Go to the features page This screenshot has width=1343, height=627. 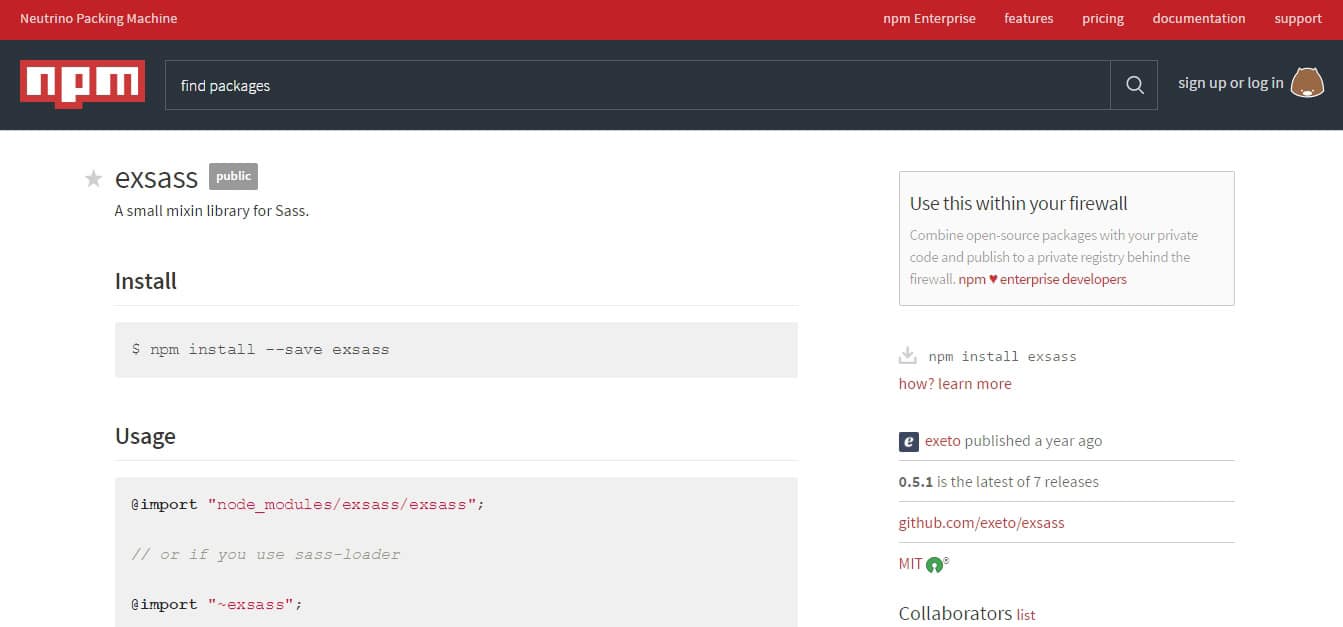click(1029, 19)
